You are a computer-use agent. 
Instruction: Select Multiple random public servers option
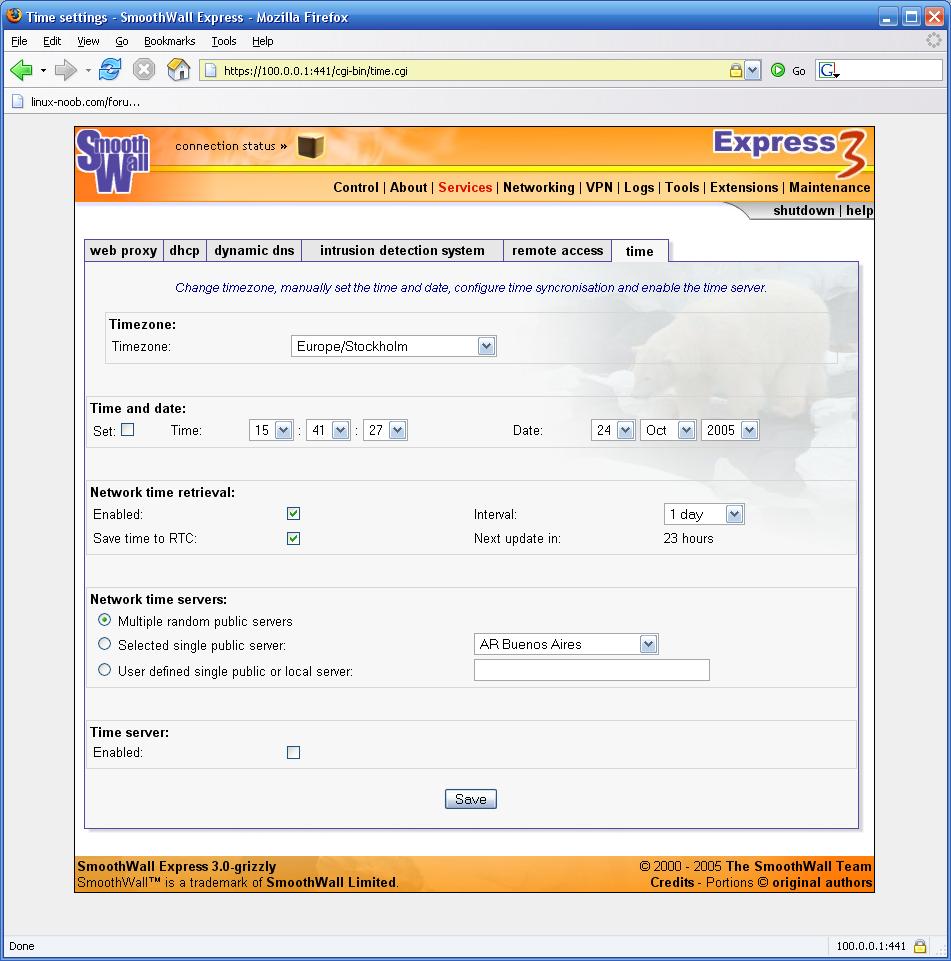coord(105,620)
